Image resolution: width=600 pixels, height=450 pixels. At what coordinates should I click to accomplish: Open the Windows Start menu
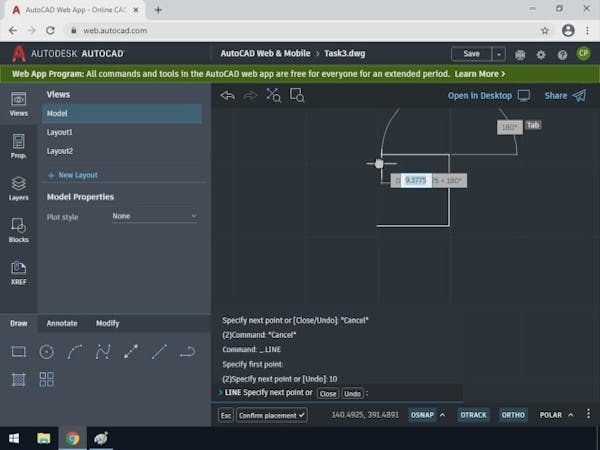(14, 439)
